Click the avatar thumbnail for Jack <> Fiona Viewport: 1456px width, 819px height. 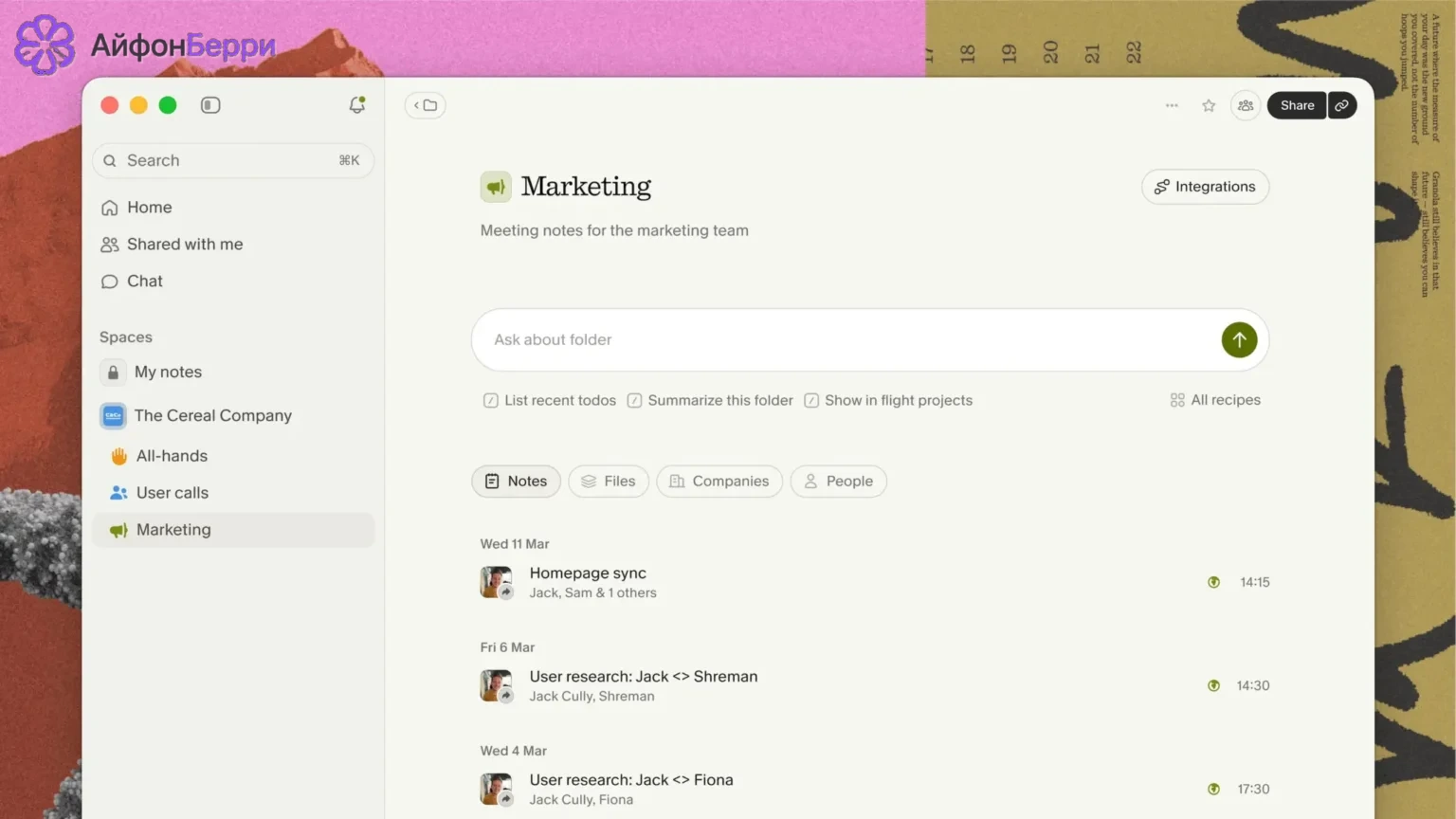(x=496, y=789)
